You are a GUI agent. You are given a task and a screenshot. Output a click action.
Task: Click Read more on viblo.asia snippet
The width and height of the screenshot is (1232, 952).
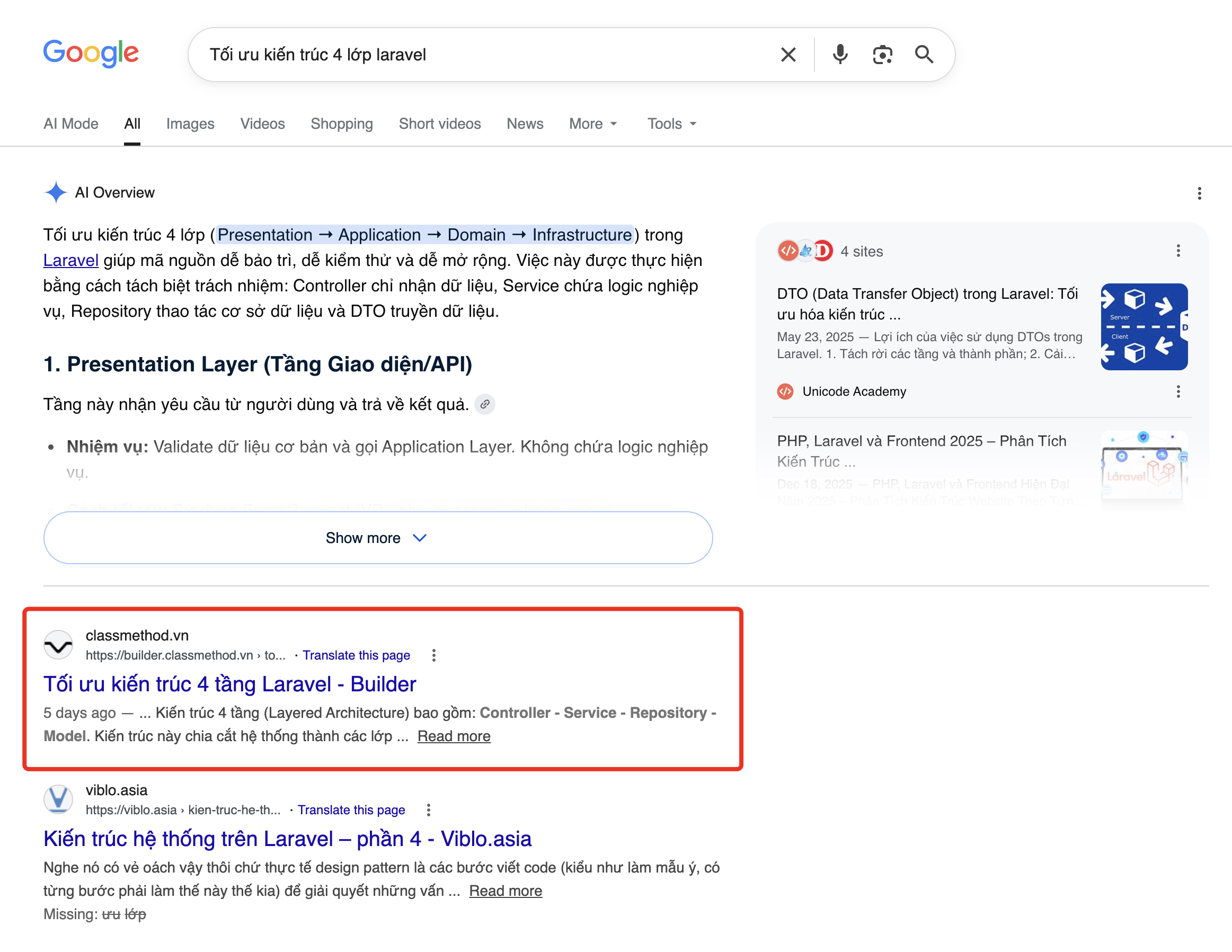pyautogui.click(x=506, y=891)
